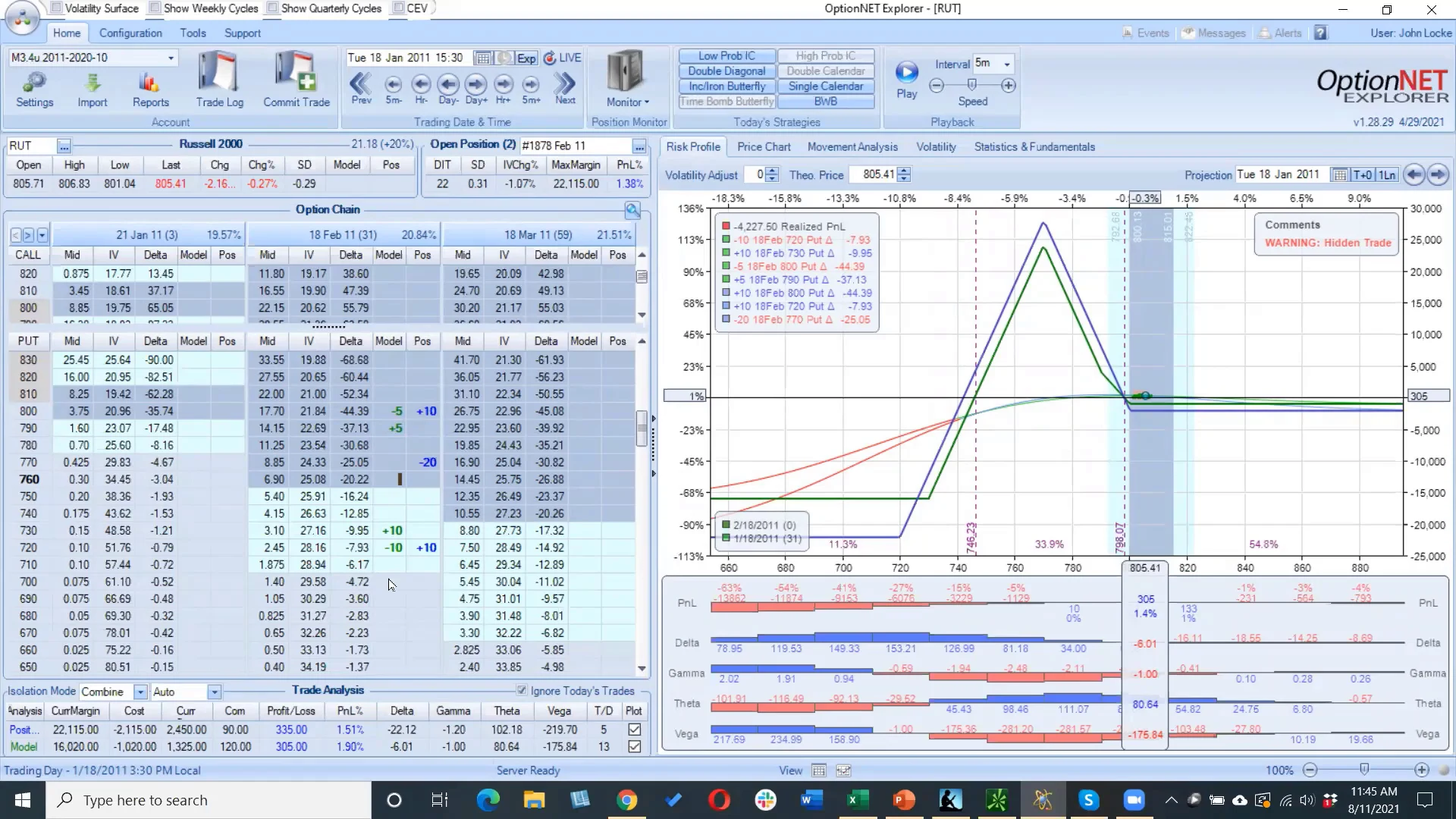This screenshot has width=1456, height=819.
Task: Go to Prev trading date
Action: click(361, 88)
